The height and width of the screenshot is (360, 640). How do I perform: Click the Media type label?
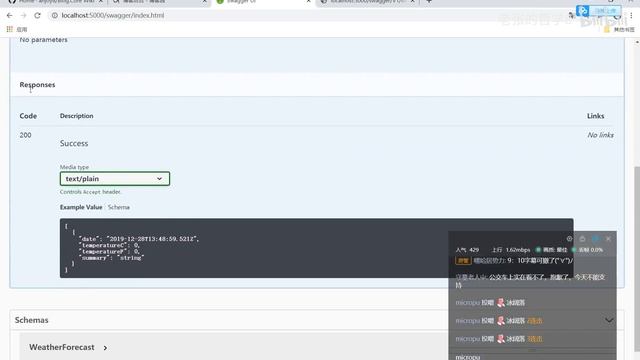(x=74, y=167)
